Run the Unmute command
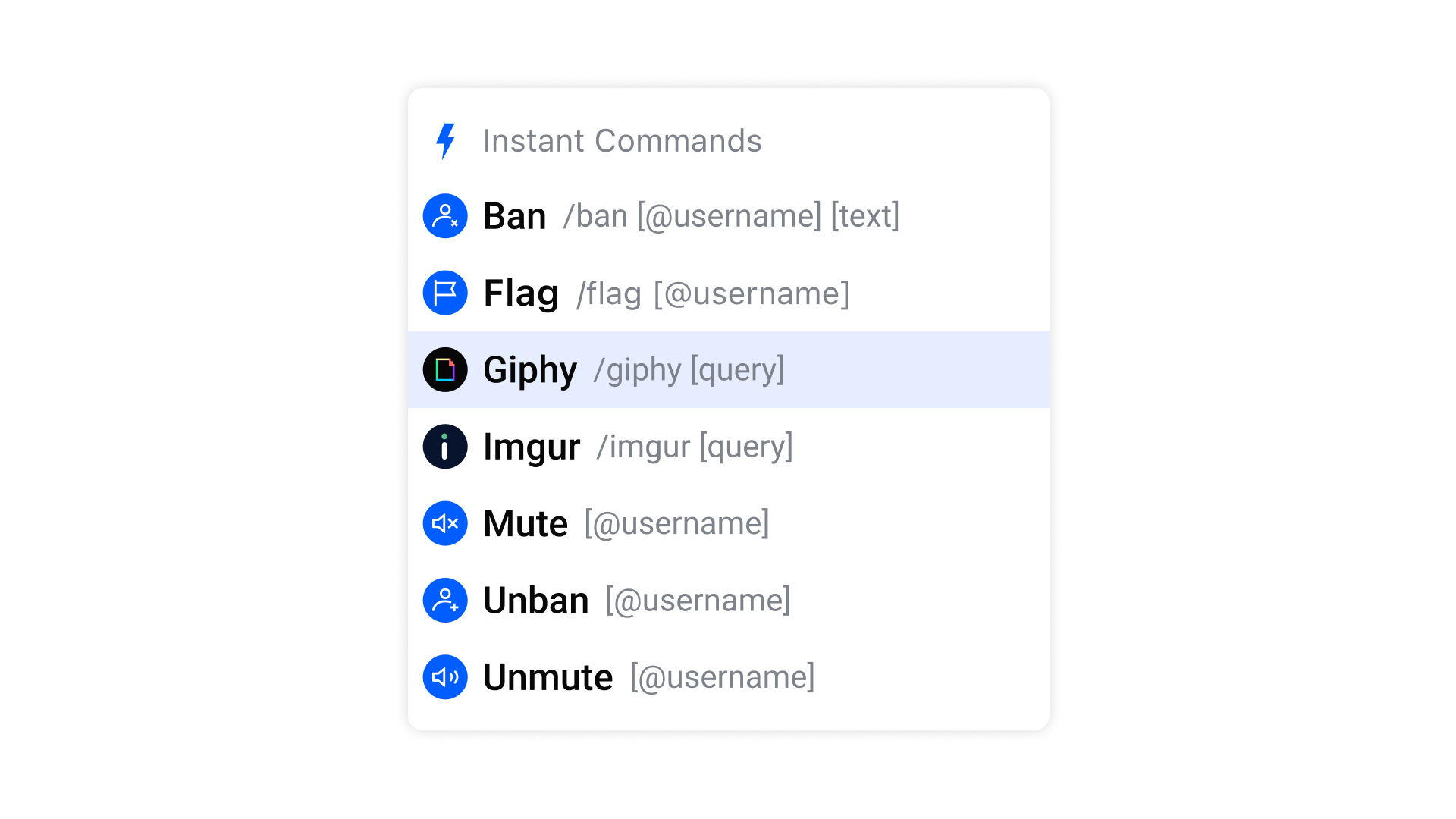This screenshot has height=819, width=1456. tap(548, 677)
